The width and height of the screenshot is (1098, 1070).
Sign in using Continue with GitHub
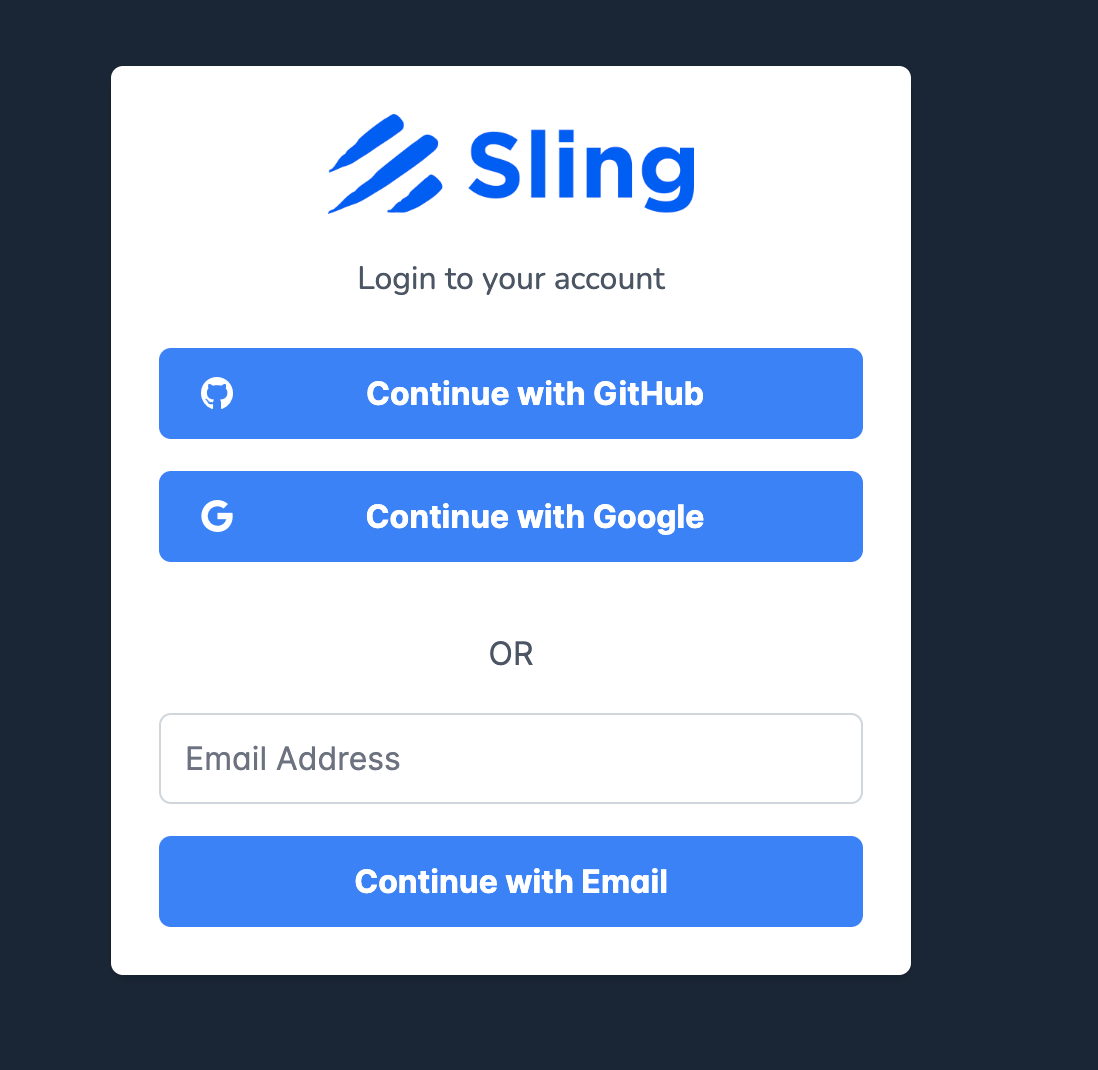click(x=511, y=393)
